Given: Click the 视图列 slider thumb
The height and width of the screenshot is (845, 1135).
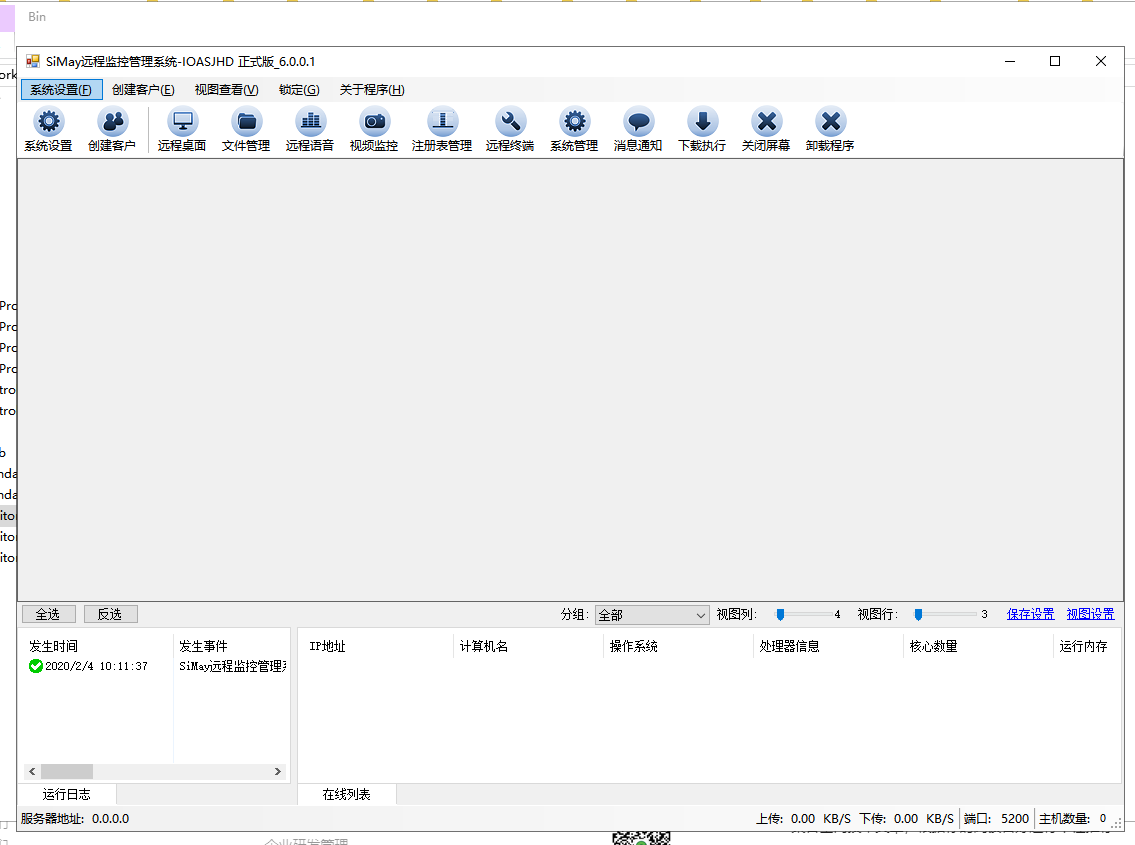Looking at the screenshot, I should click(780, 615).
